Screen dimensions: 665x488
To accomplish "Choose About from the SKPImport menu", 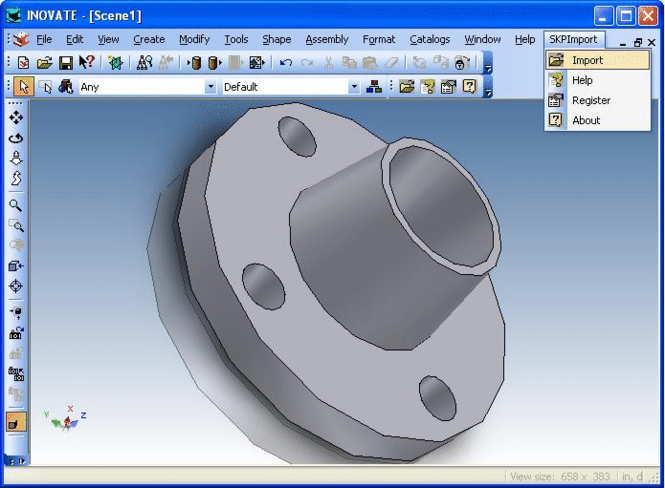I will tap(598, 120).
